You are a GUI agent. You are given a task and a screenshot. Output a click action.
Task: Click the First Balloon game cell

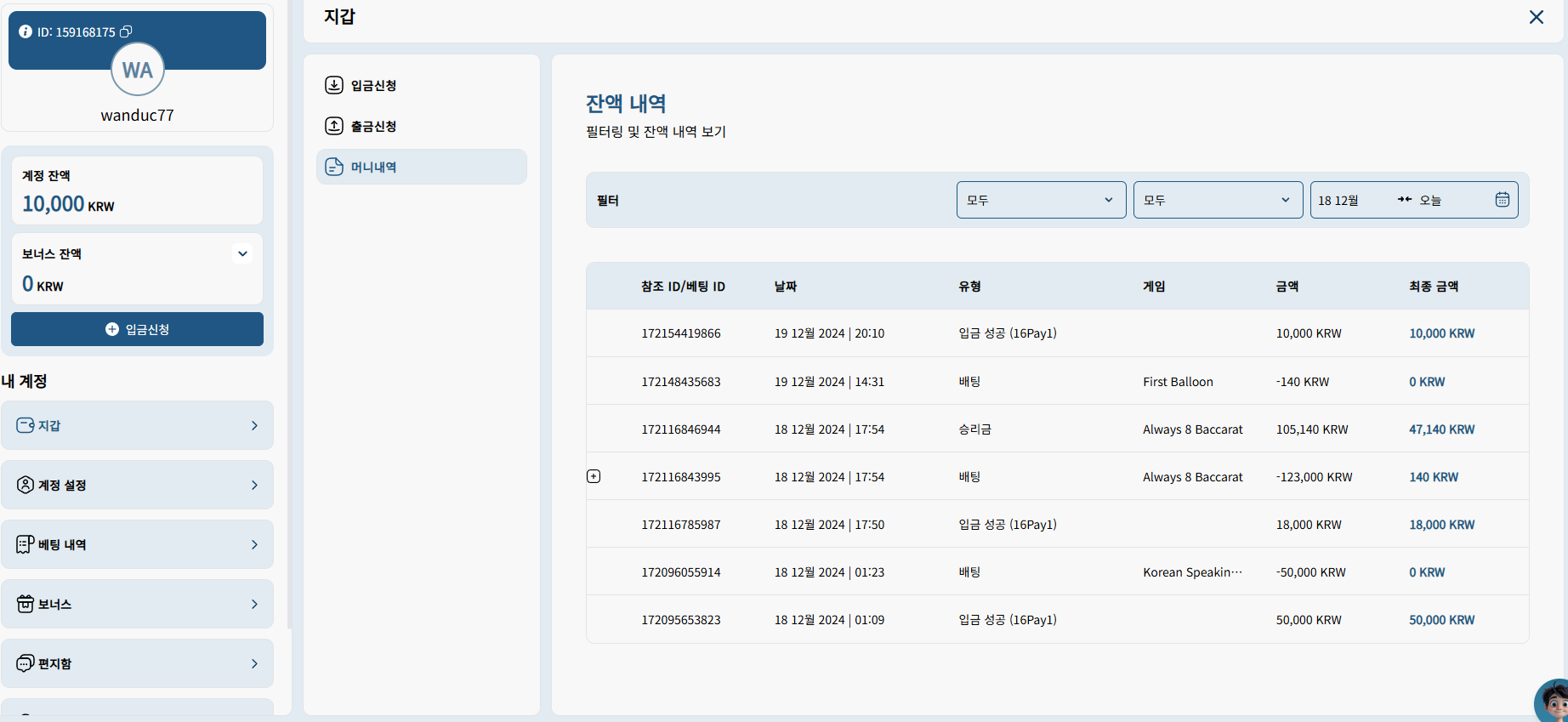(1178, 382)
